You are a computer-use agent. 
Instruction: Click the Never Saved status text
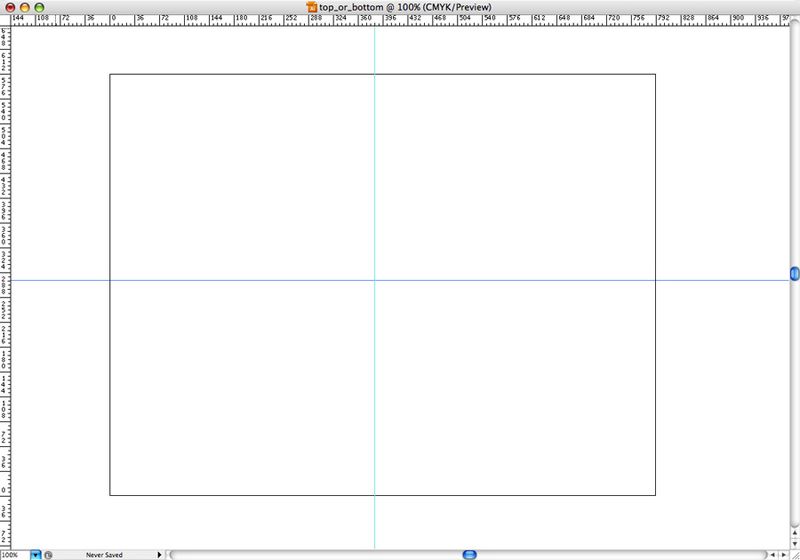point(104,554)
